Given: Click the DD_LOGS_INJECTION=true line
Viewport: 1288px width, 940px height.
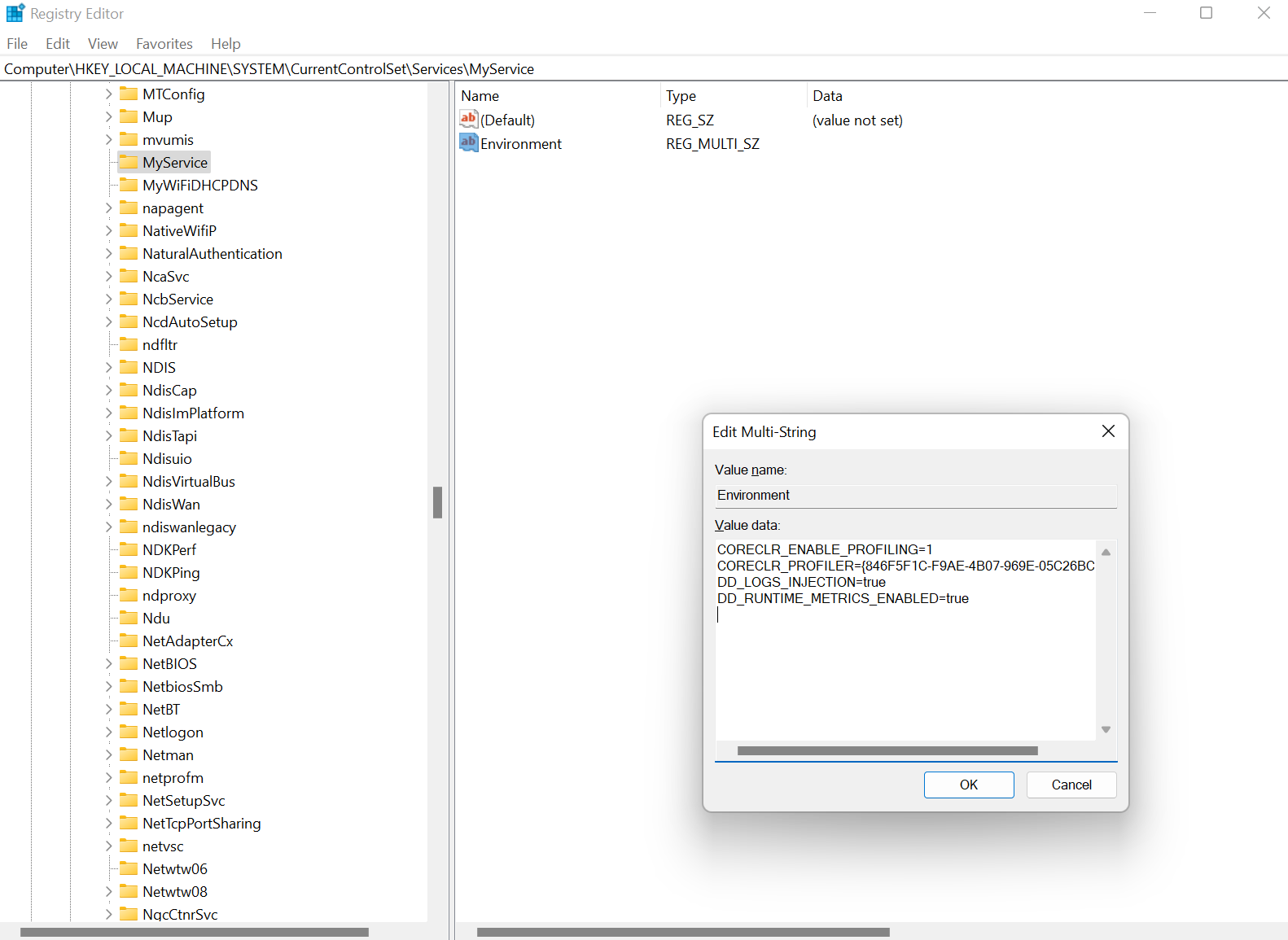Looking at the screenshot, I should 801,582.
